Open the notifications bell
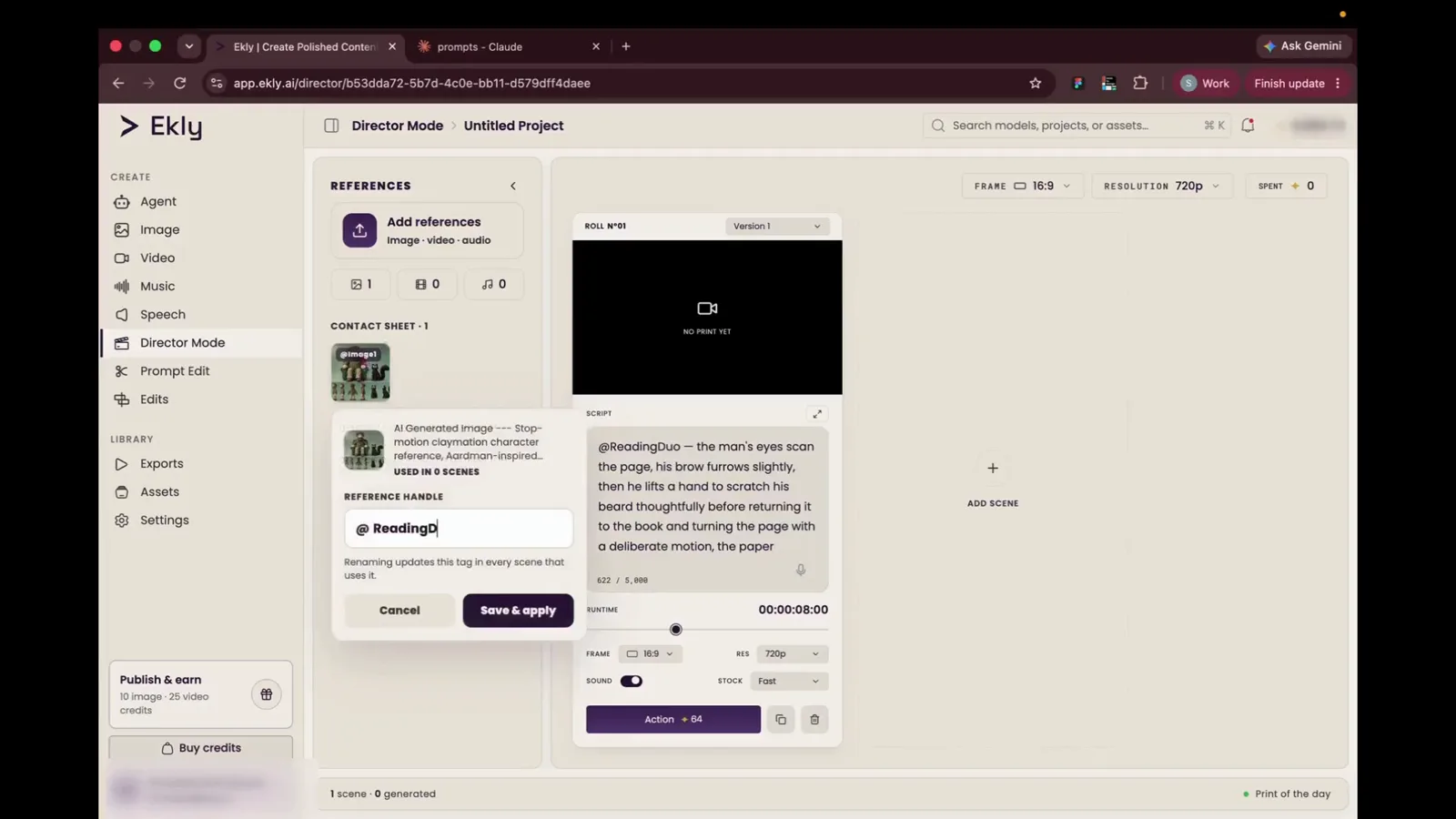The height and width of the screenshot is (819, 1456). (1248, 126)
